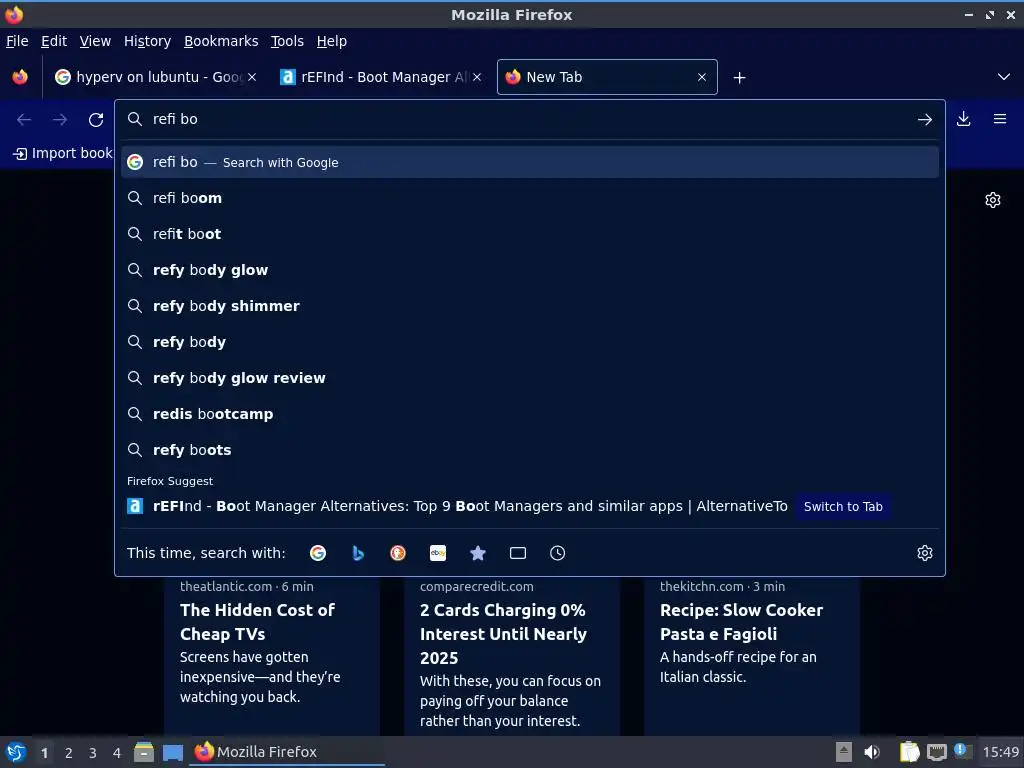This screenshot has width=1024, height=768.
Task: Choose the 'refy boots' suggestion
Action: coord(530,450)
